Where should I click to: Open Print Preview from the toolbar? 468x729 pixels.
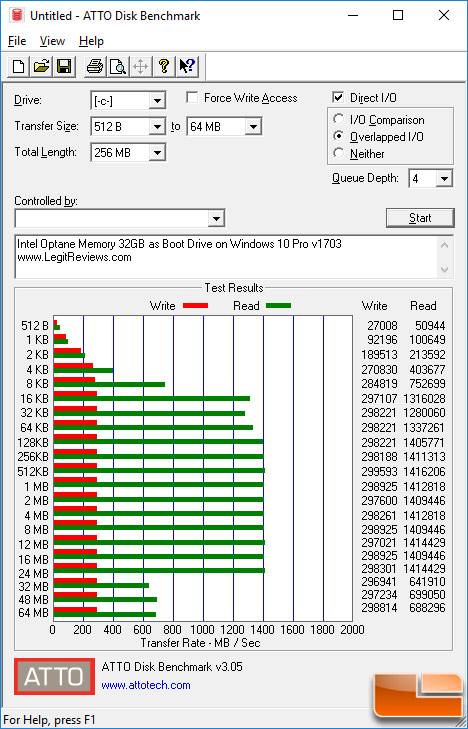(x=118, y=66)
